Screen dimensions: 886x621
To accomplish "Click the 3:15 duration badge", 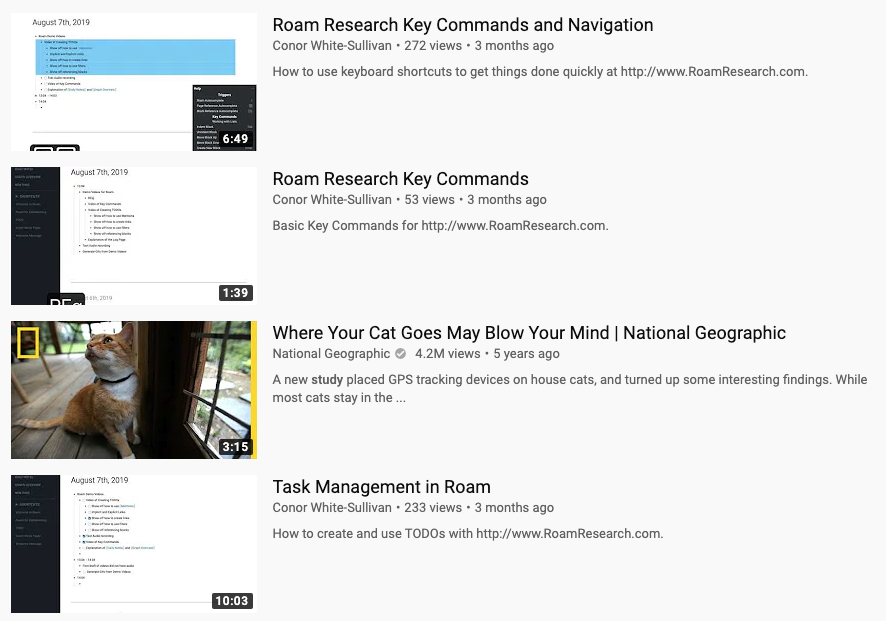I will pyautogui.click(x=235, y=447).
